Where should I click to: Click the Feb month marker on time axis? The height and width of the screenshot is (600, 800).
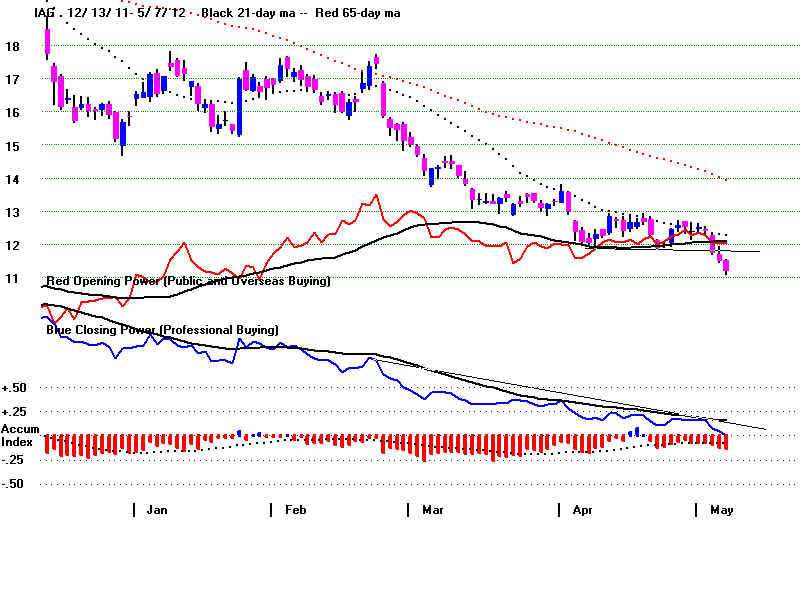tap(295, 510)
